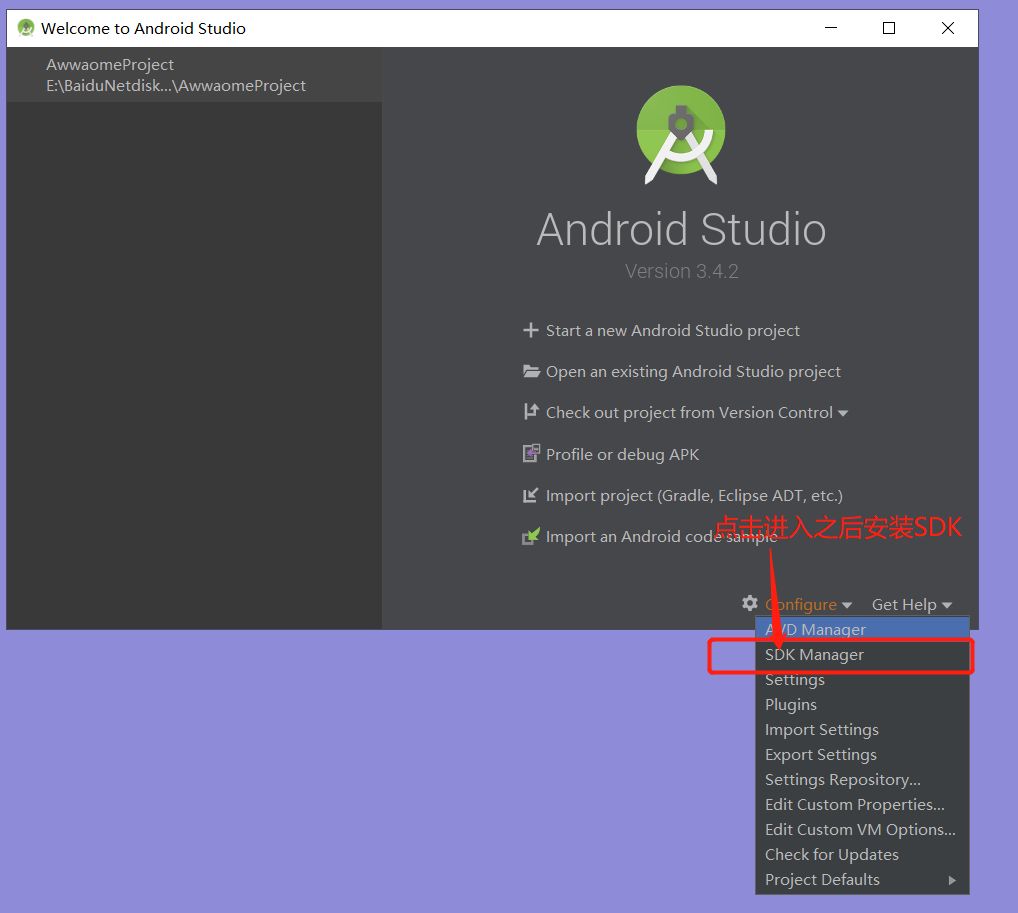
Task: Select AVD Manager from Configure menu
Action: 862,629
